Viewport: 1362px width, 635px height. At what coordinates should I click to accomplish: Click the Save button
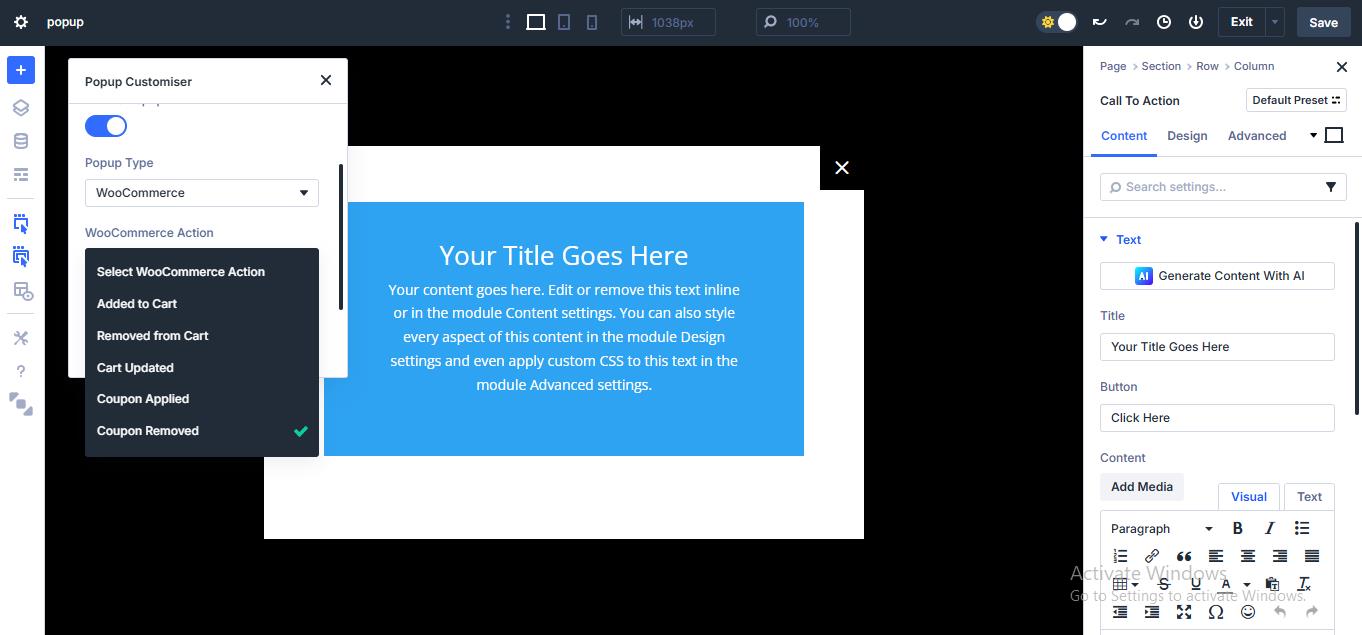pyautogui.click(x=1323, y=22)
